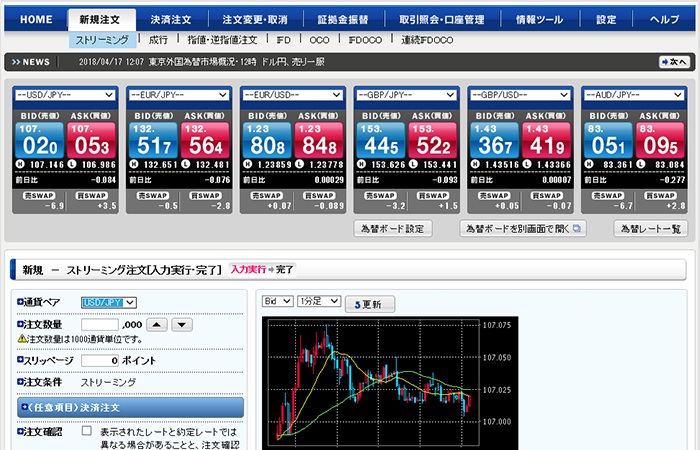Open the ヘルプ tab
Viewport: 700px width, 450px height.
664,20
